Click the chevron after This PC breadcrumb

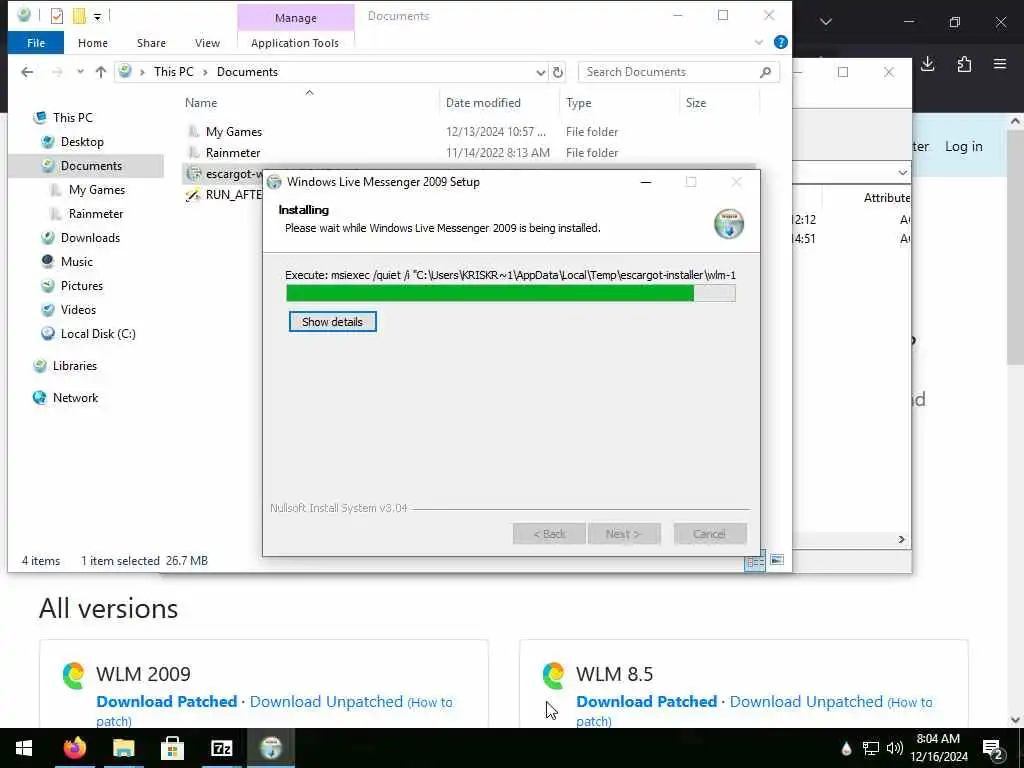205,72
